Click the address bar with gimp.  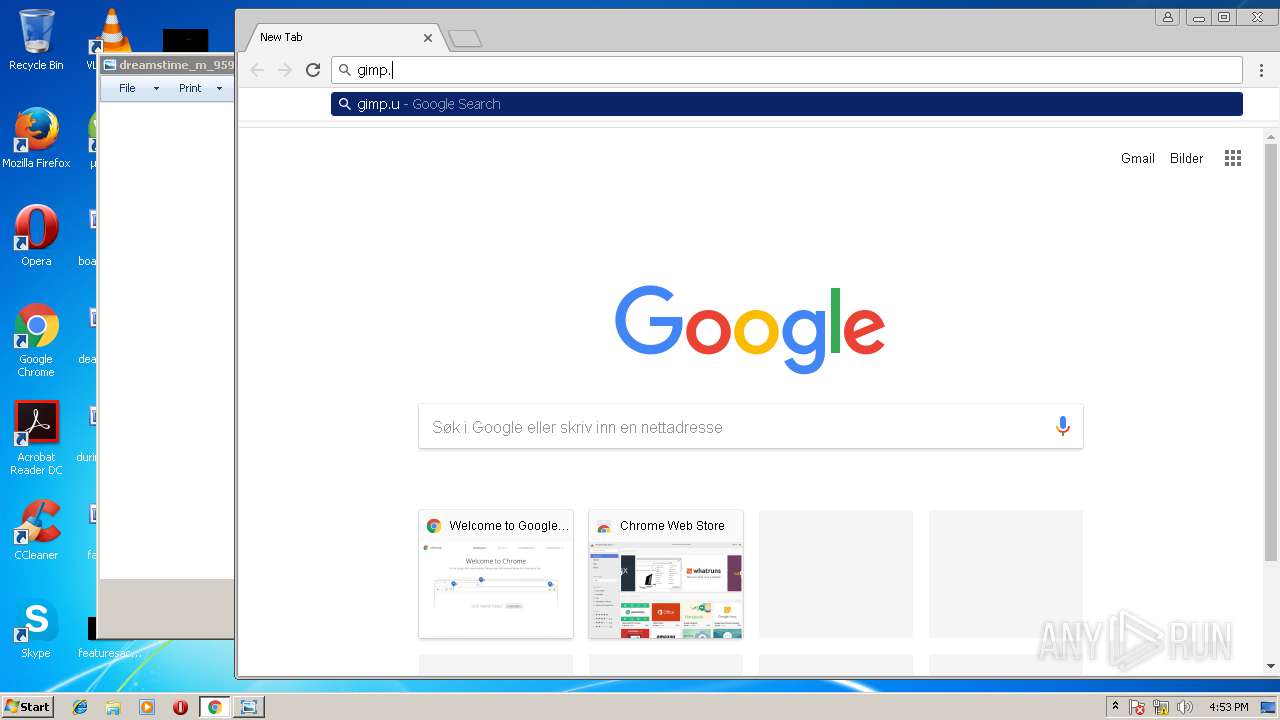point(787,70)
